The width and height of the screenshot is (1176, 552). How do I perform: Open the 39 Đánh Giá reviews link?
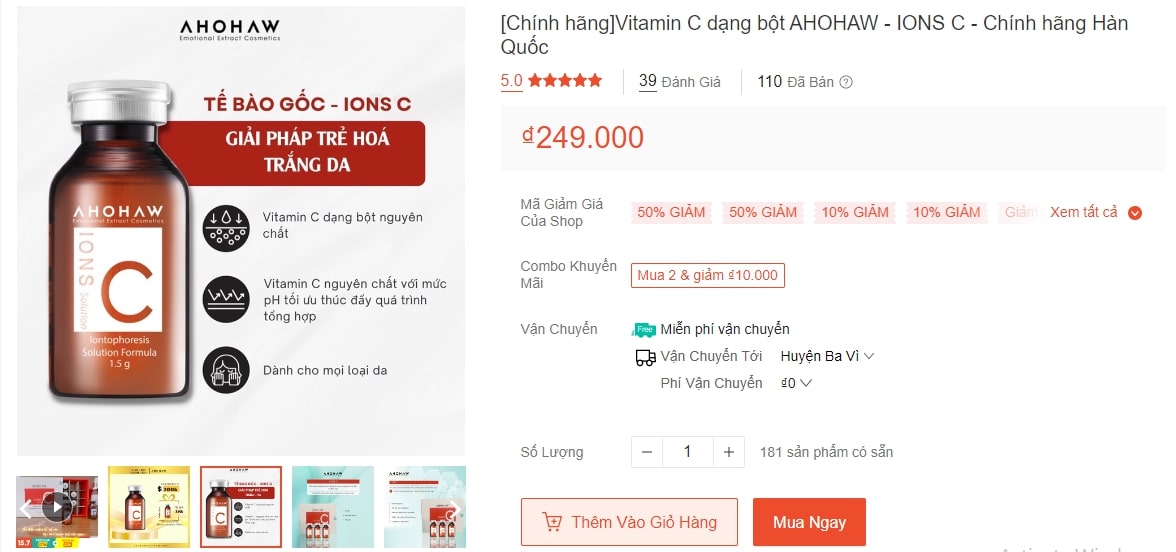coord(680,82)
